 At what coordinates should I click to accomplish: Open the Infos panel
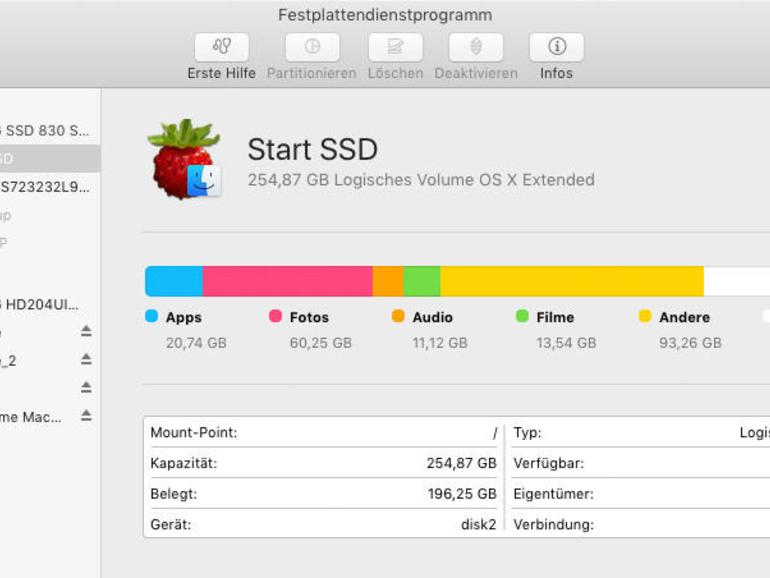point(556,47)
